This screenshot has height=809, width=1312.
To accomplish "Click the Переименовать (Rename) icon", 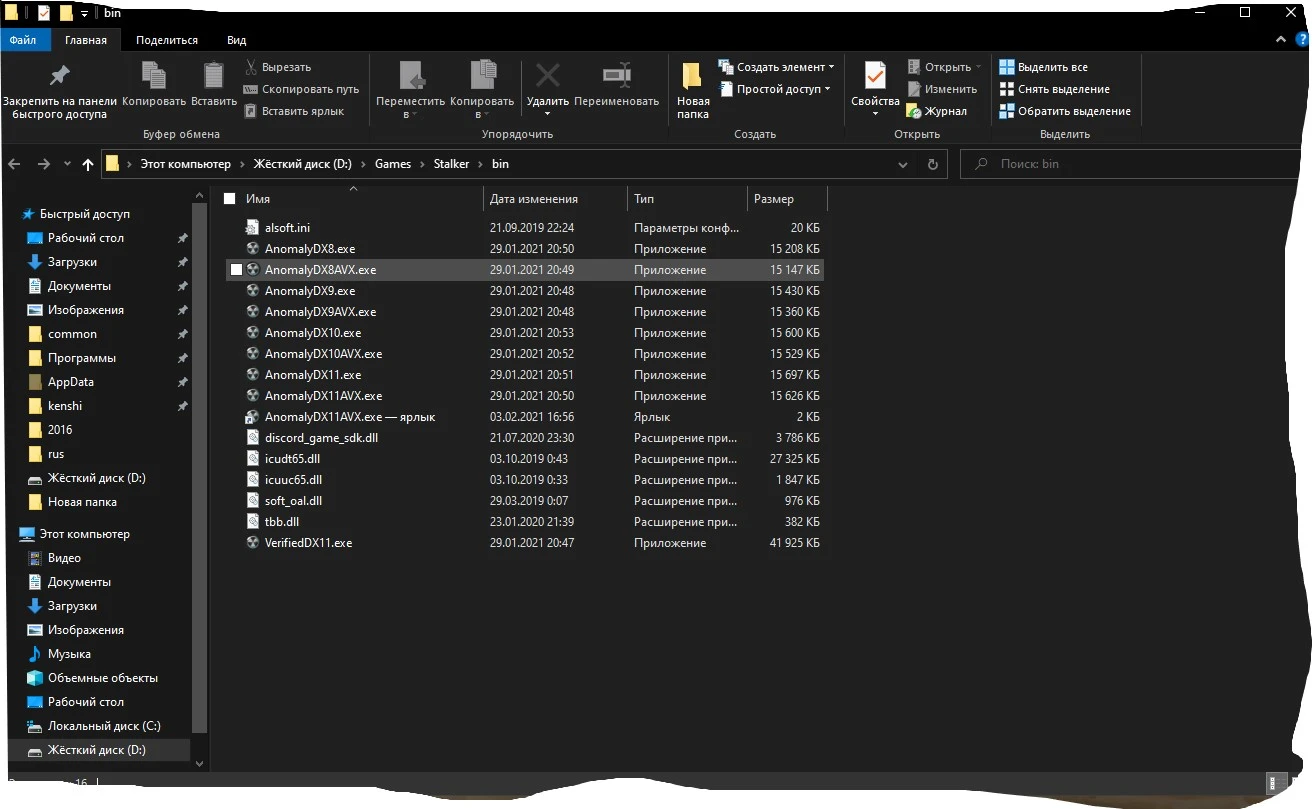I will (x=616, y=76).
